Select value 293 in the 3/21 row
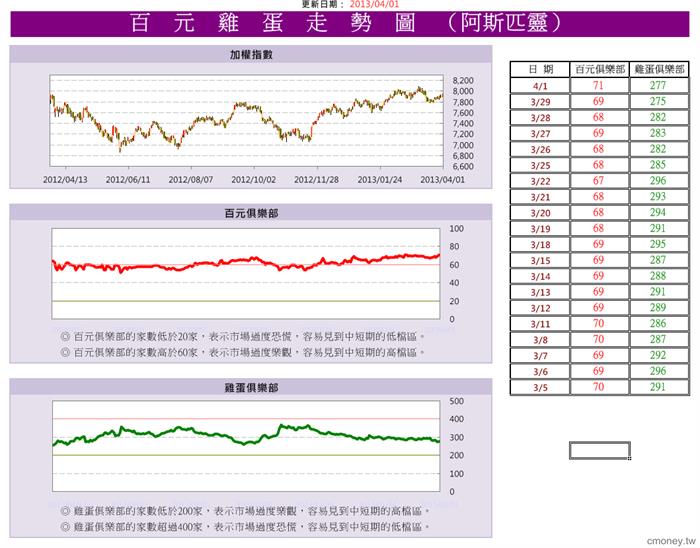 658,196
